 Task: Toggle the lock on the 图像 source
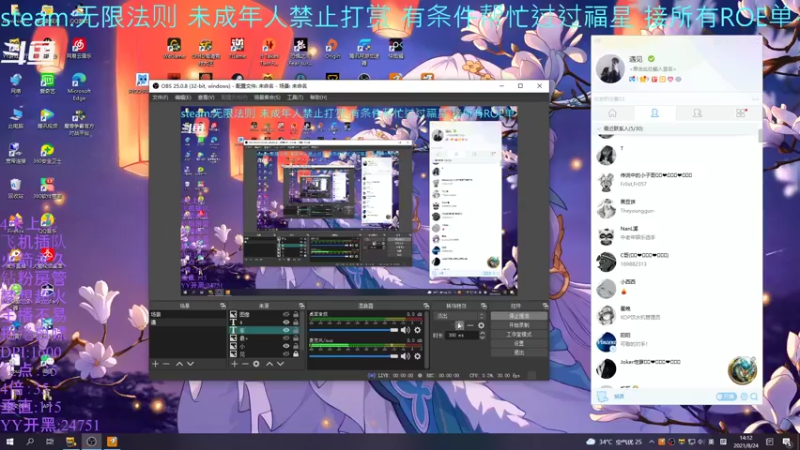[x=296, y=314]
